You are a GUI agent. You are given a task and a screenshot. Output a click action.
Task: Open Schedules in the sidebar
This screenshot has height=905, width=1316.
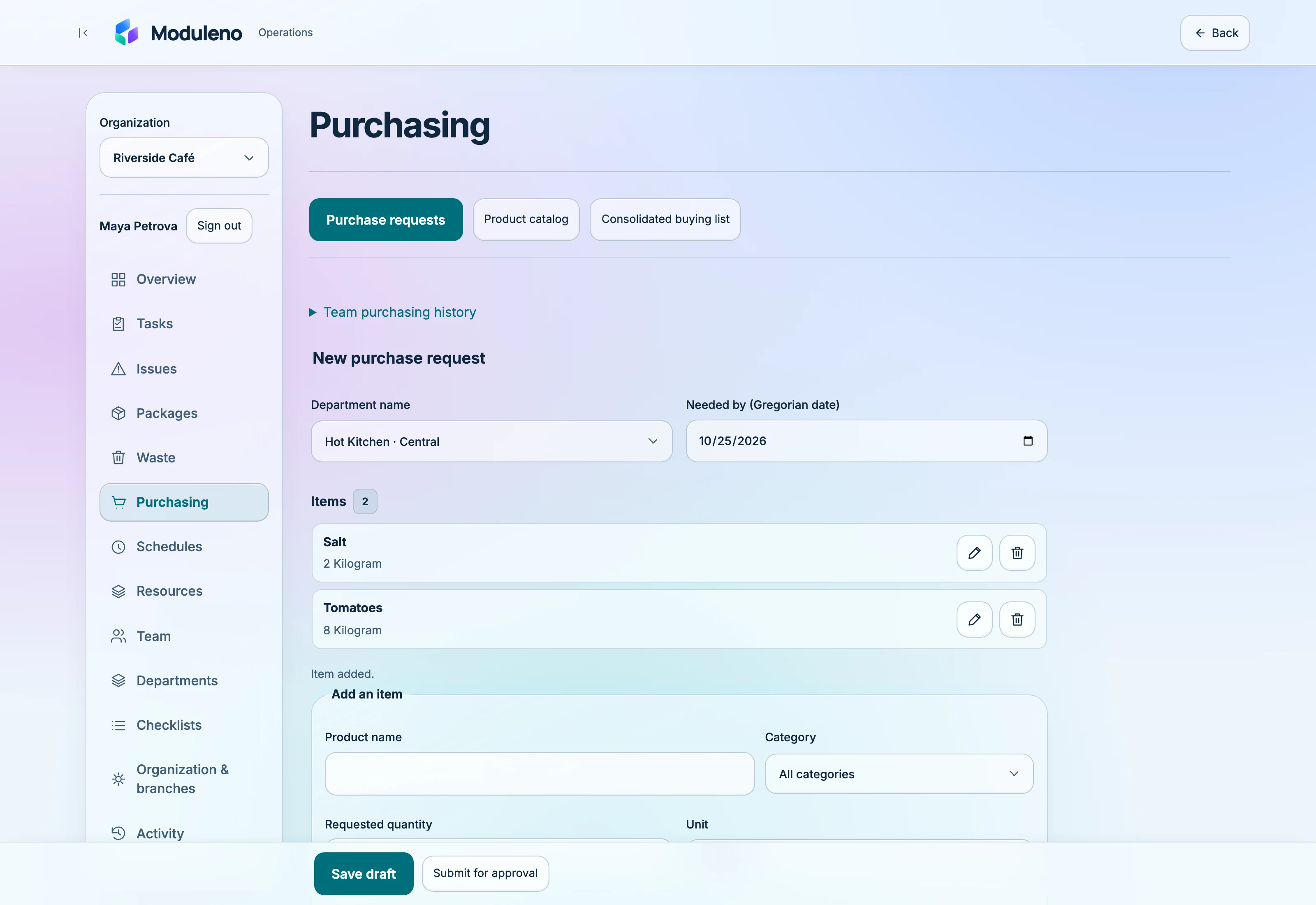184,547
